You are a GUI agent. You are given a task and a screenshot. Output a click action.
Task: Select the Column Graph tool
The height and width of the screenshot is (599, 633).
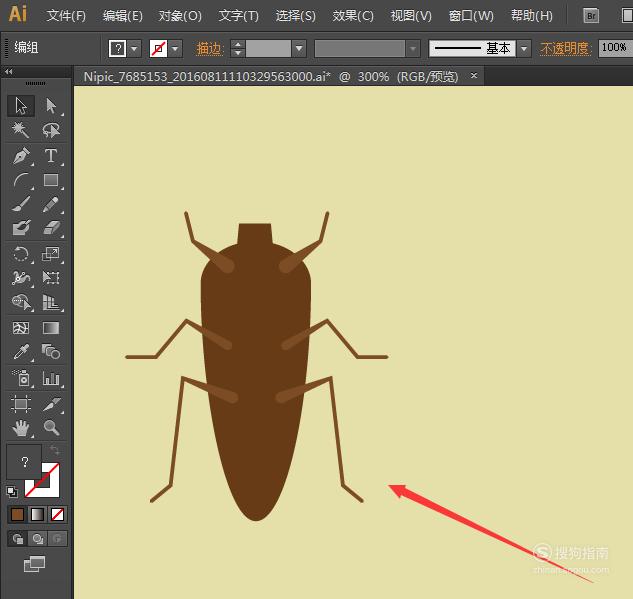tap(51, 378)
